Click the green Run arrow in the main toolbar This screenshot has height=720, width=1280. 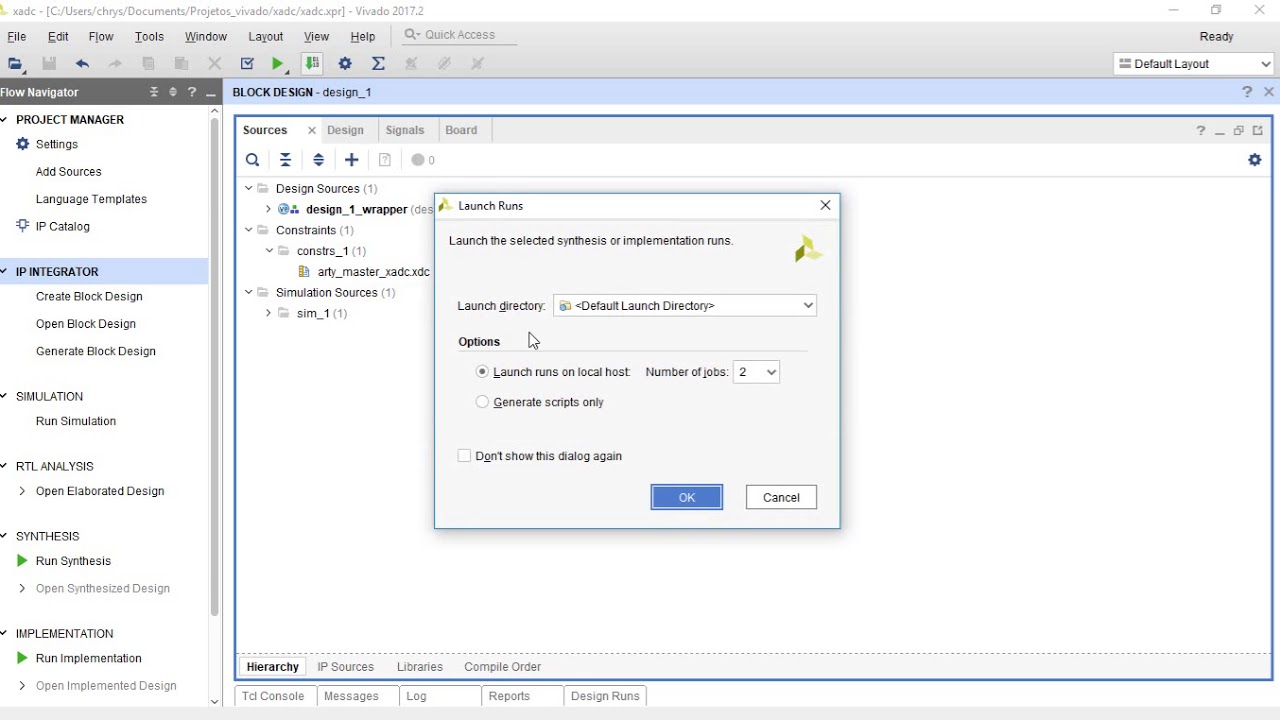coord(278,64)
